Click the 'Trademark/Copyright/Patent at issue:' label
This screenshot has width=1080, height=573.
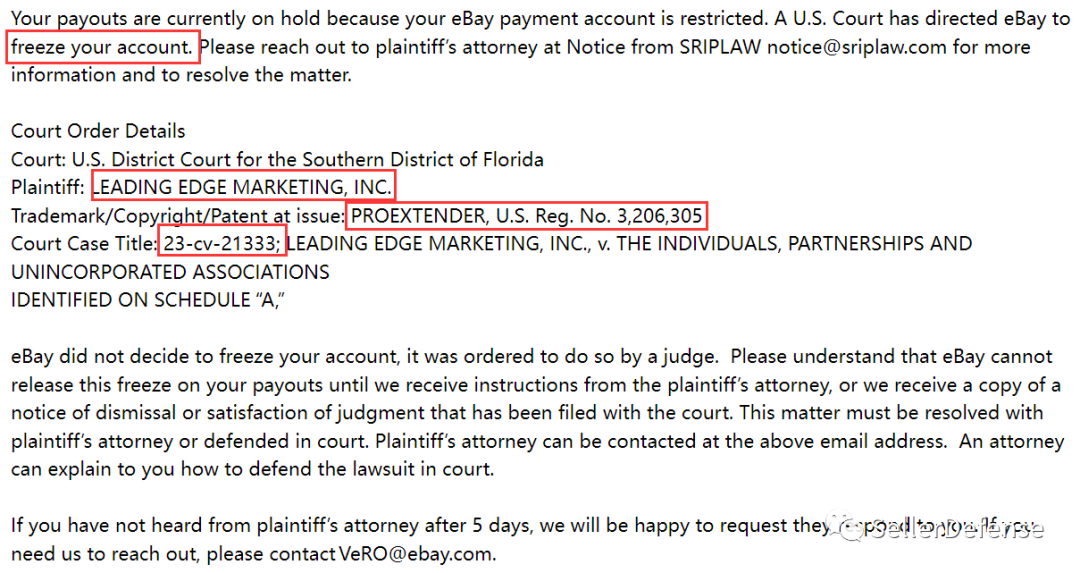[x=178, y=216]
